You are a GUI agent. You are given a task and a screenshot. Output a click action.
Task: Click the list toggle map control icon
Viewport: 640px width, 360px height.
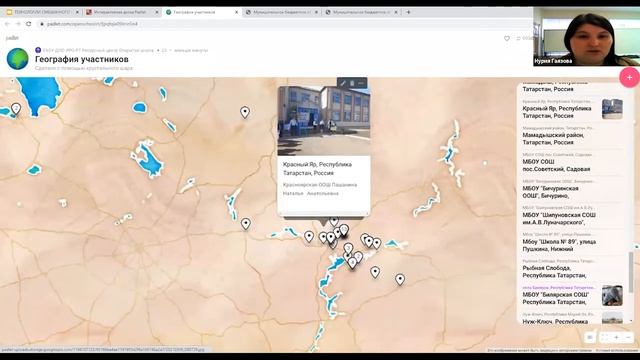tap(590, 337)
